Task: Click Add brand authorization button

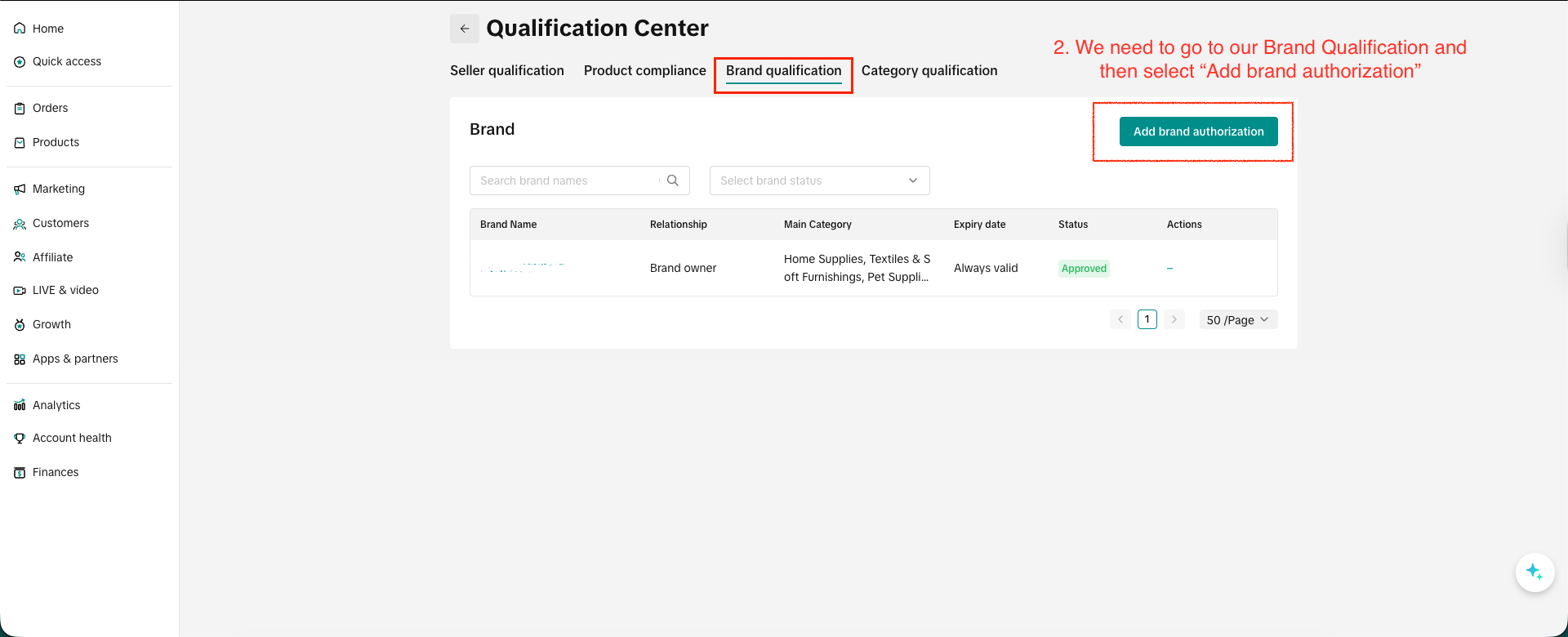Action: (x=1198, y=131)
